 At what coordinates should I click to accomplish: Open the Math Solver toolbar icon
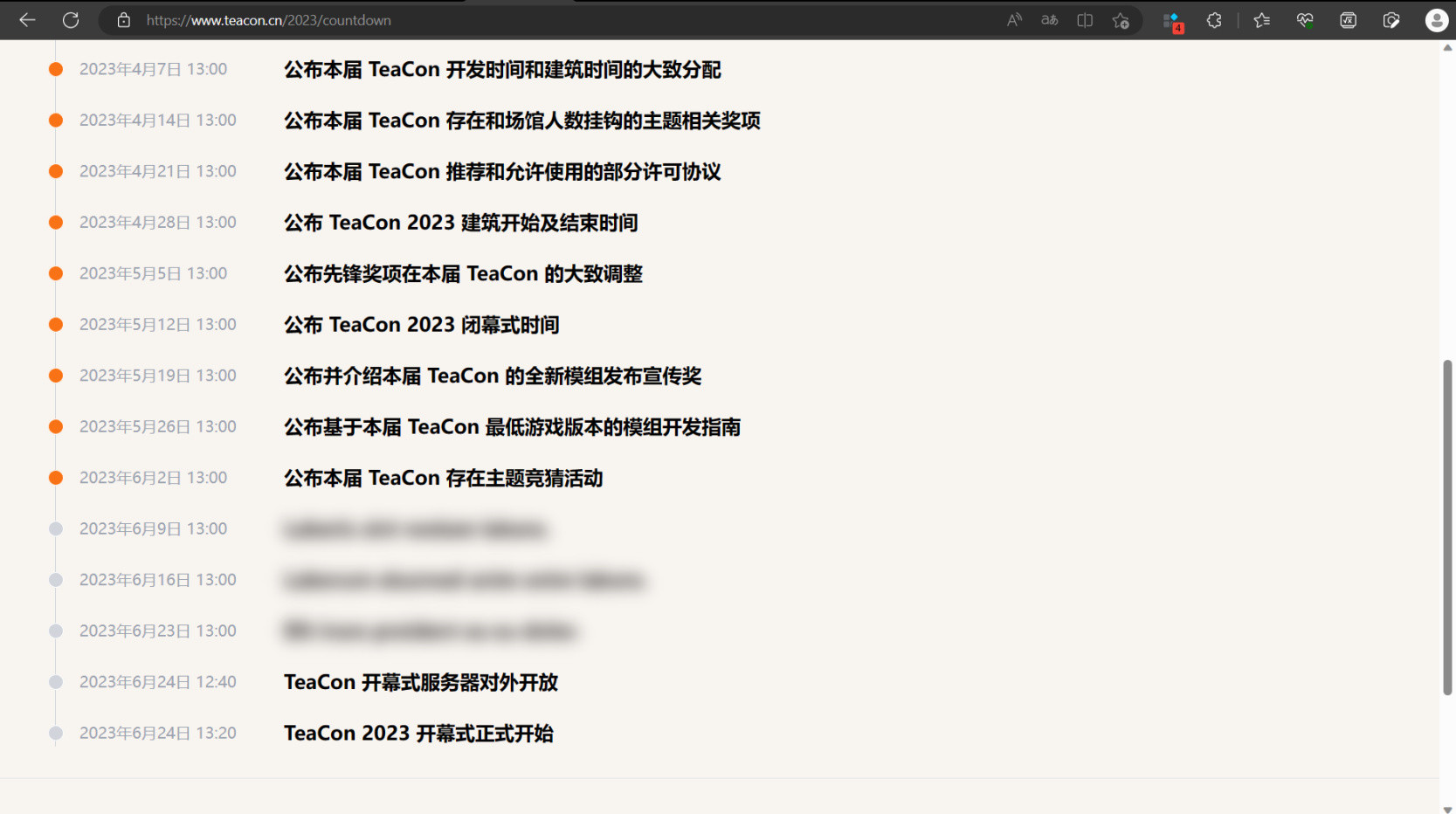click(1348, 20)
